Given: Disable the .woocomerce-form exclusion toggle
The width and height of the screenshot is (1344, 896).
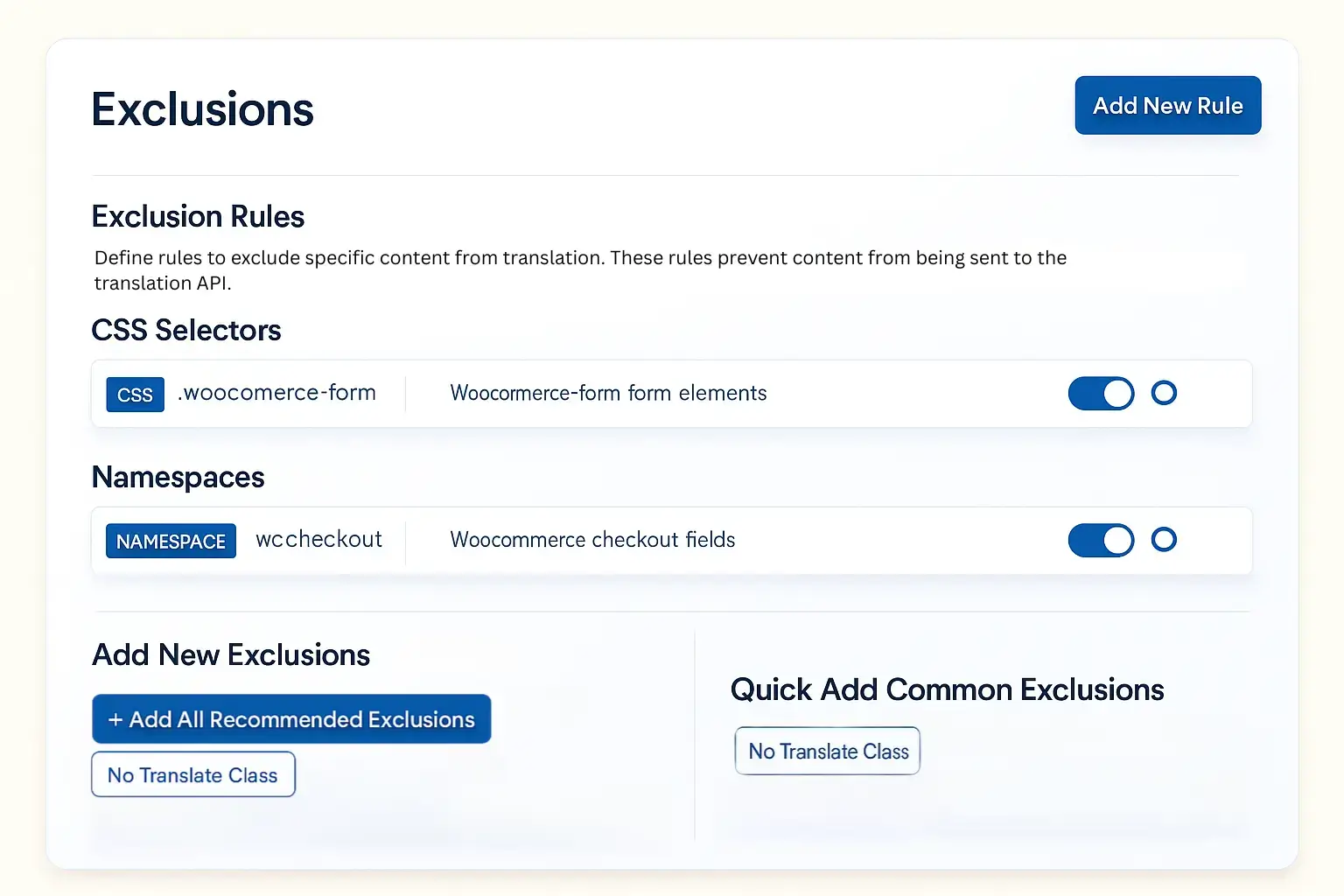Looking at the screenshot, I should click(1101, 394).
